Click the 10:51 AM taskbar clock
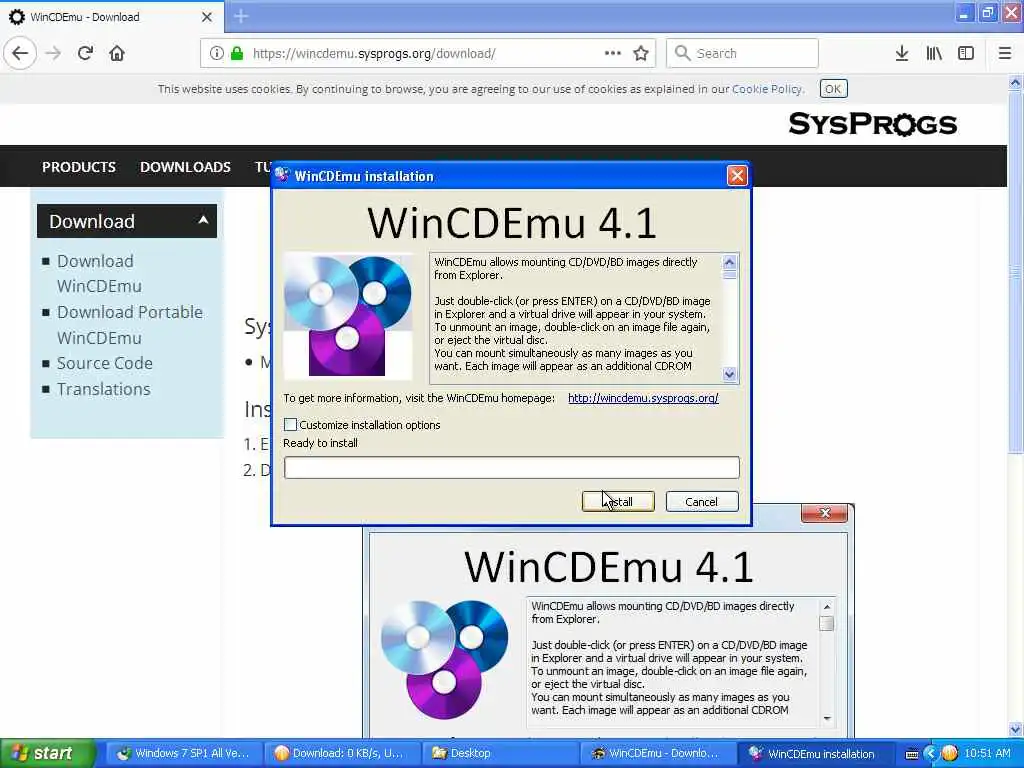Viewport: 1024px width, 768px height. 987,754
